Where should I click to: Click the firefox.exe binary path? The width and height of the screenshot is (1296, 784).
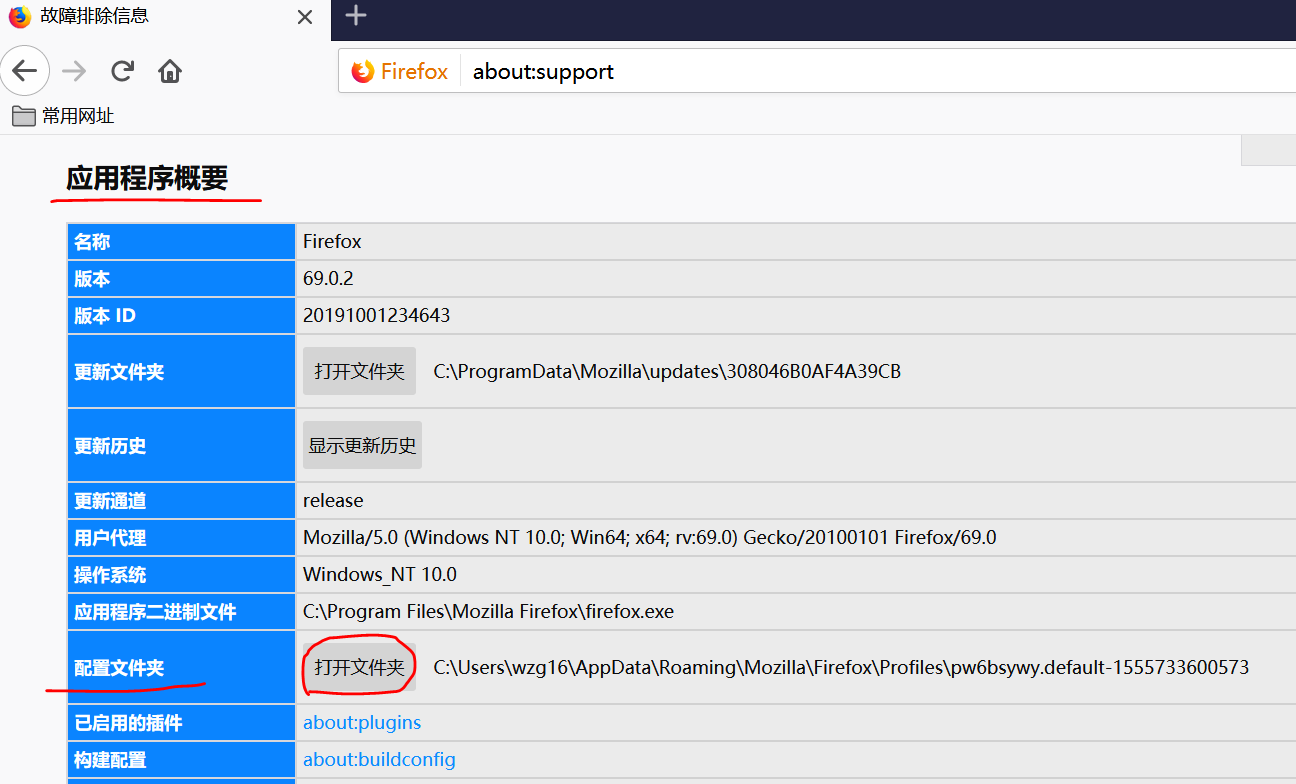tap(488, 612)
